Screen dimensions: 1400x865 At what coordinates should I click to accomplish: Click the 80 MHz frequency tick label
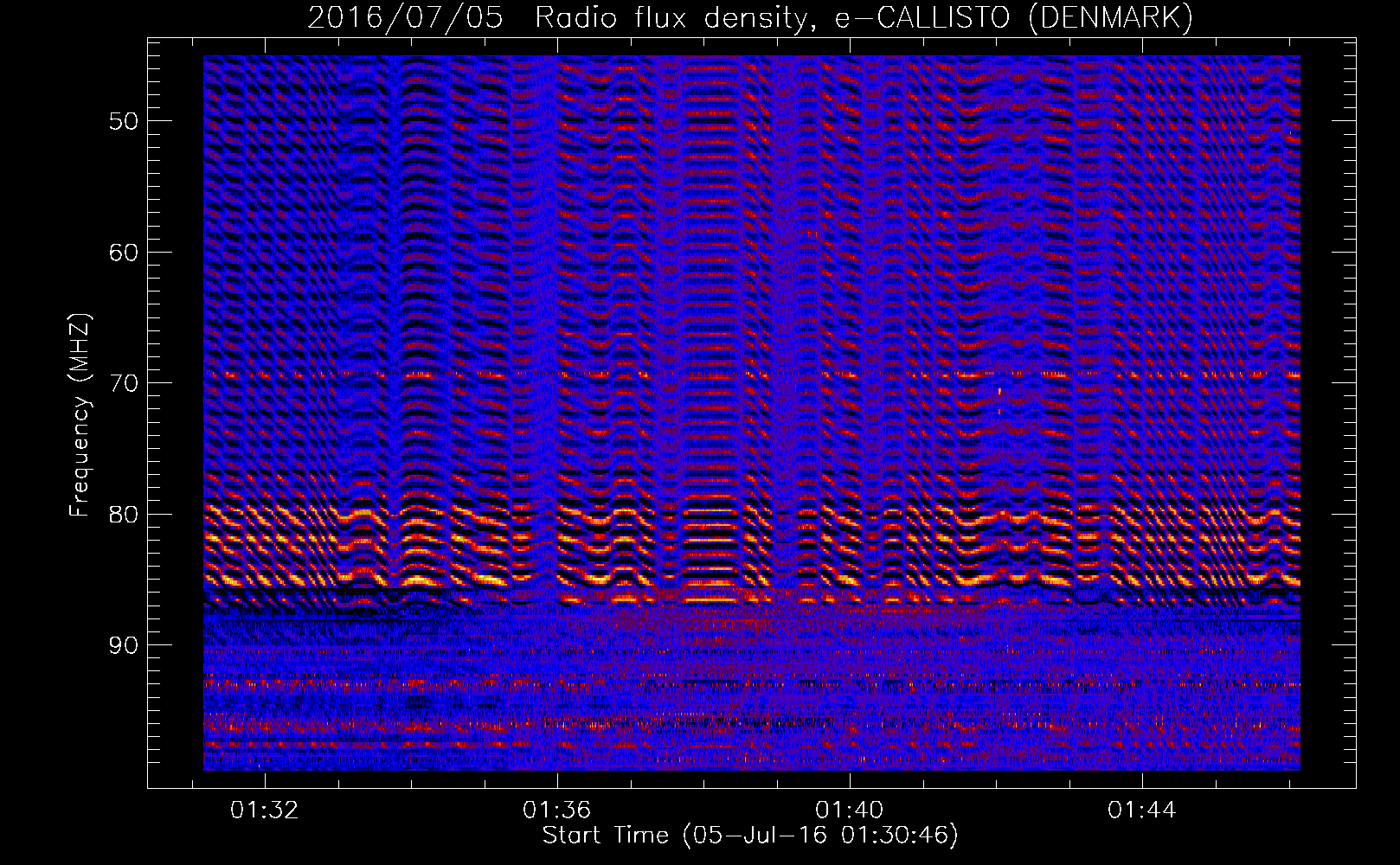point(124,515)
